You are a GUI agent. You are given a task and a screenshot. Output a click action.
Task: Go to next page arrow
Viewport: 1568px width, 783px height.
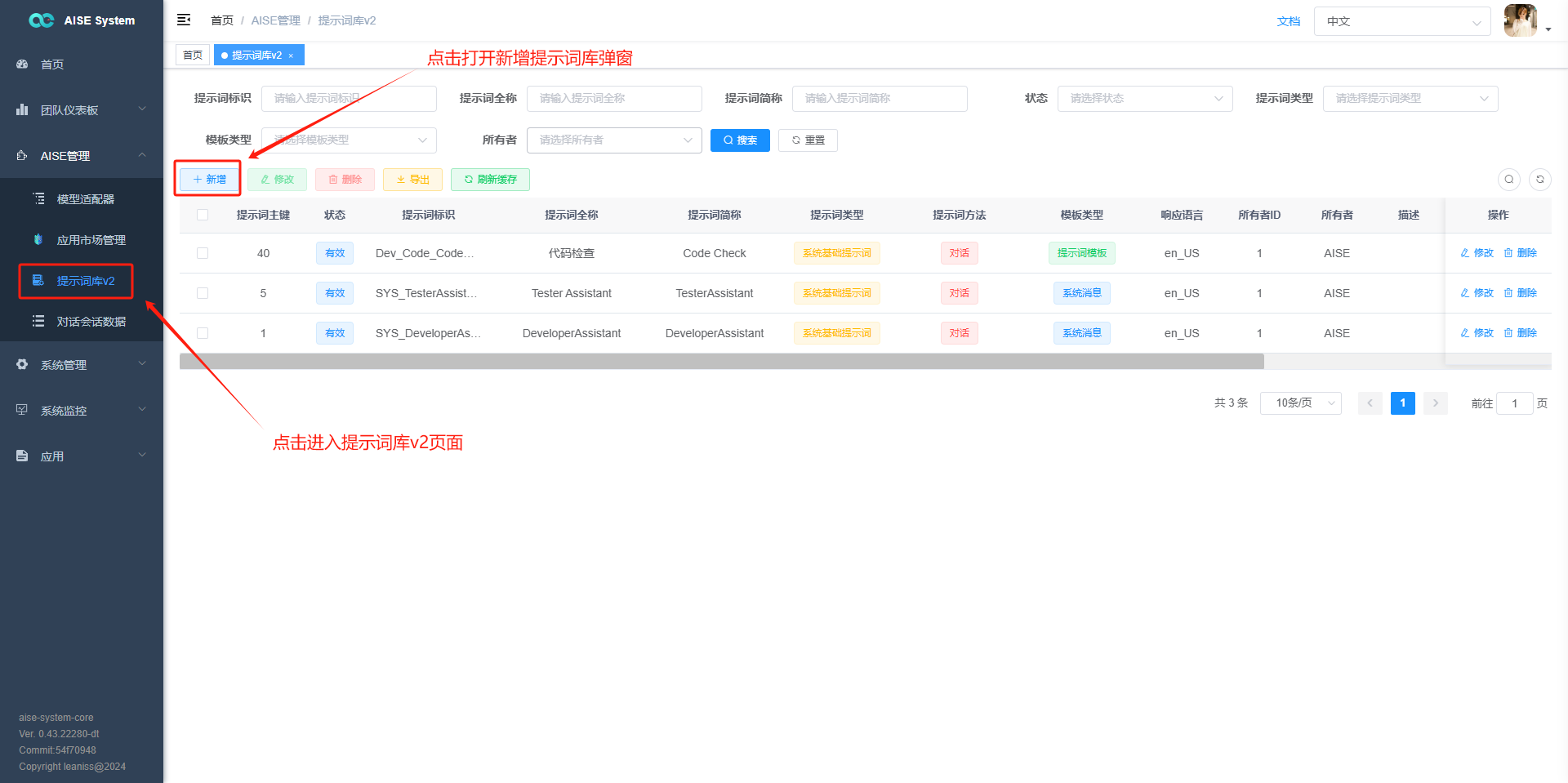pos(1436,403)
